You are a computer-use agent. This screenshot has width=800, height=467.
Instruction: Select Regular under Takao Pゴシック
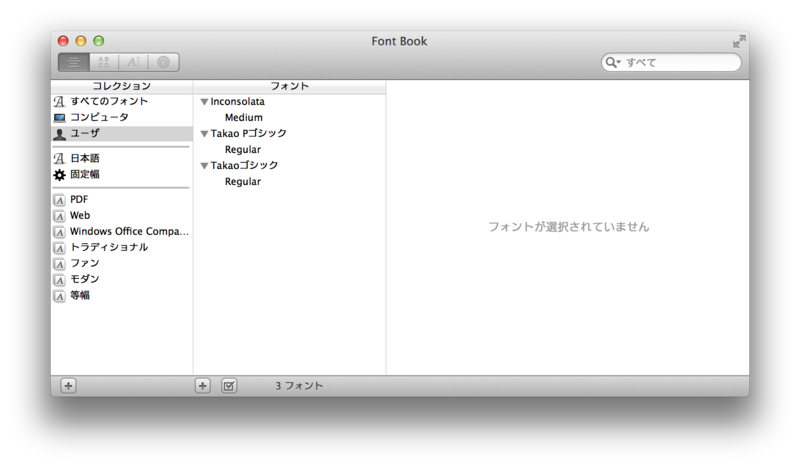coord(290,150)
